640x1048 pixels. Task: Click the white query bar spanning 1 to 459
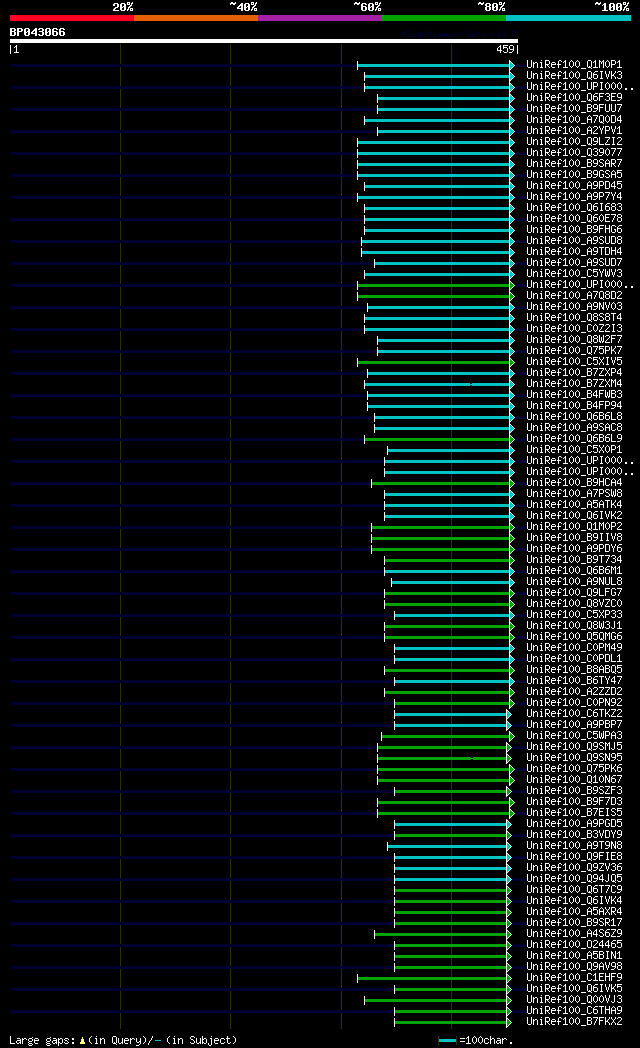click(x=264, y=41)
